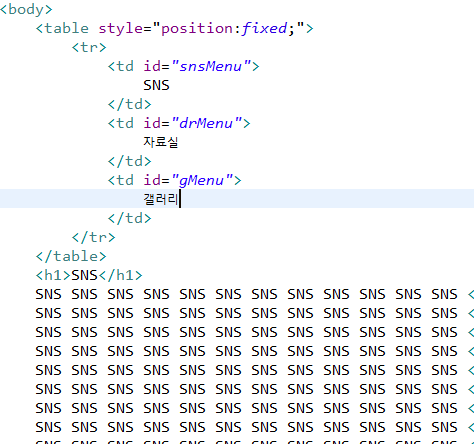Click the gMenu id value
474x444 pixels.
[202, 180]
